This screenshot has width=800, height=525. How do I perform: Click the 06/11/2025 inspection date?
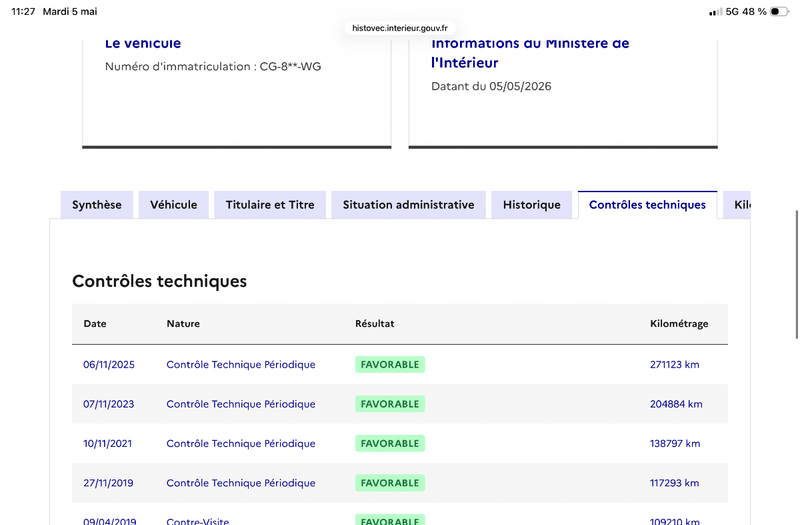(x=109, y=364)
